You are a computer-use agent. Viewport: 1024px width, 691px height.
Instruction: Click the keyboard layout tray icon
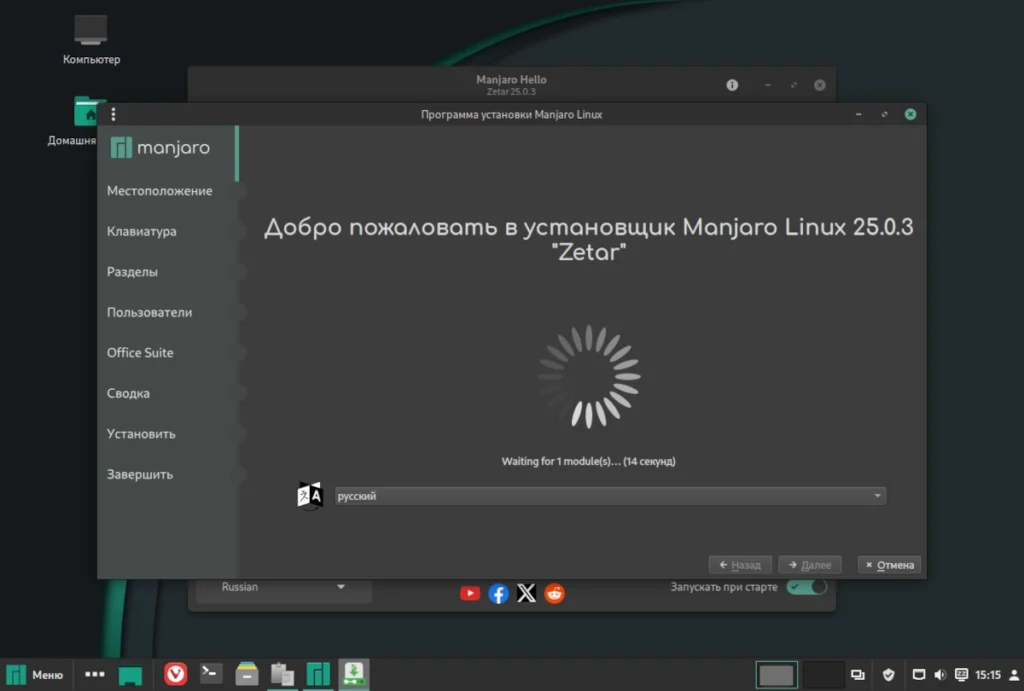[x=961, y=675]
